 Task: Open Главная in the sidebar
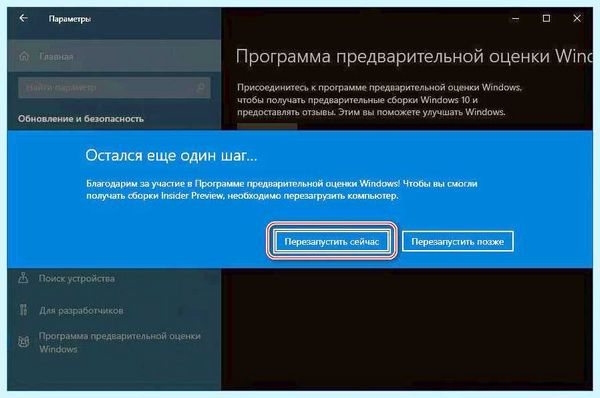coord(114,56)
